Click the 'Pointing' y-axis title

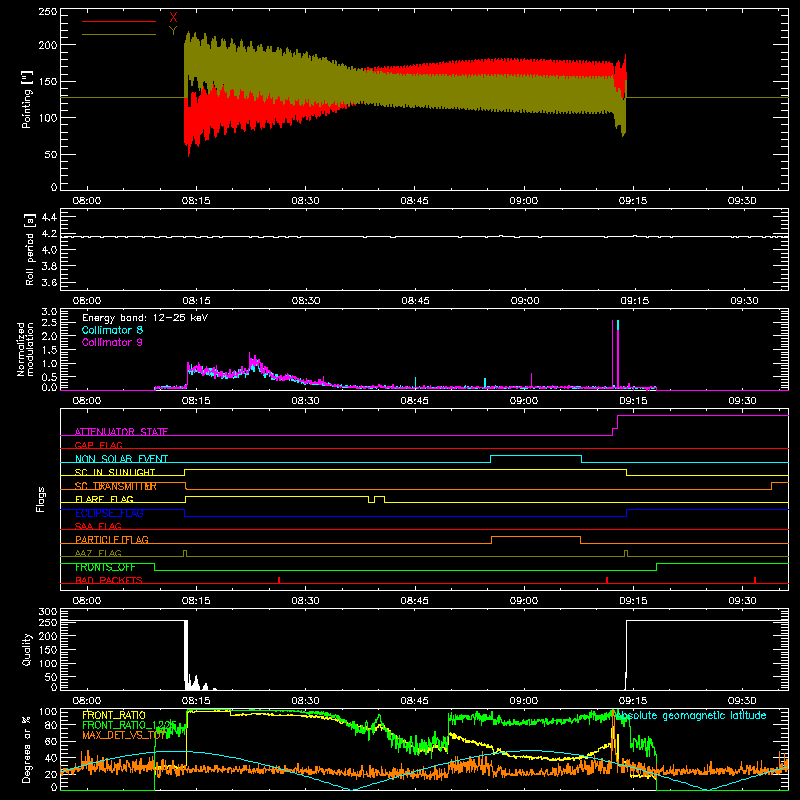pos(27,99)
